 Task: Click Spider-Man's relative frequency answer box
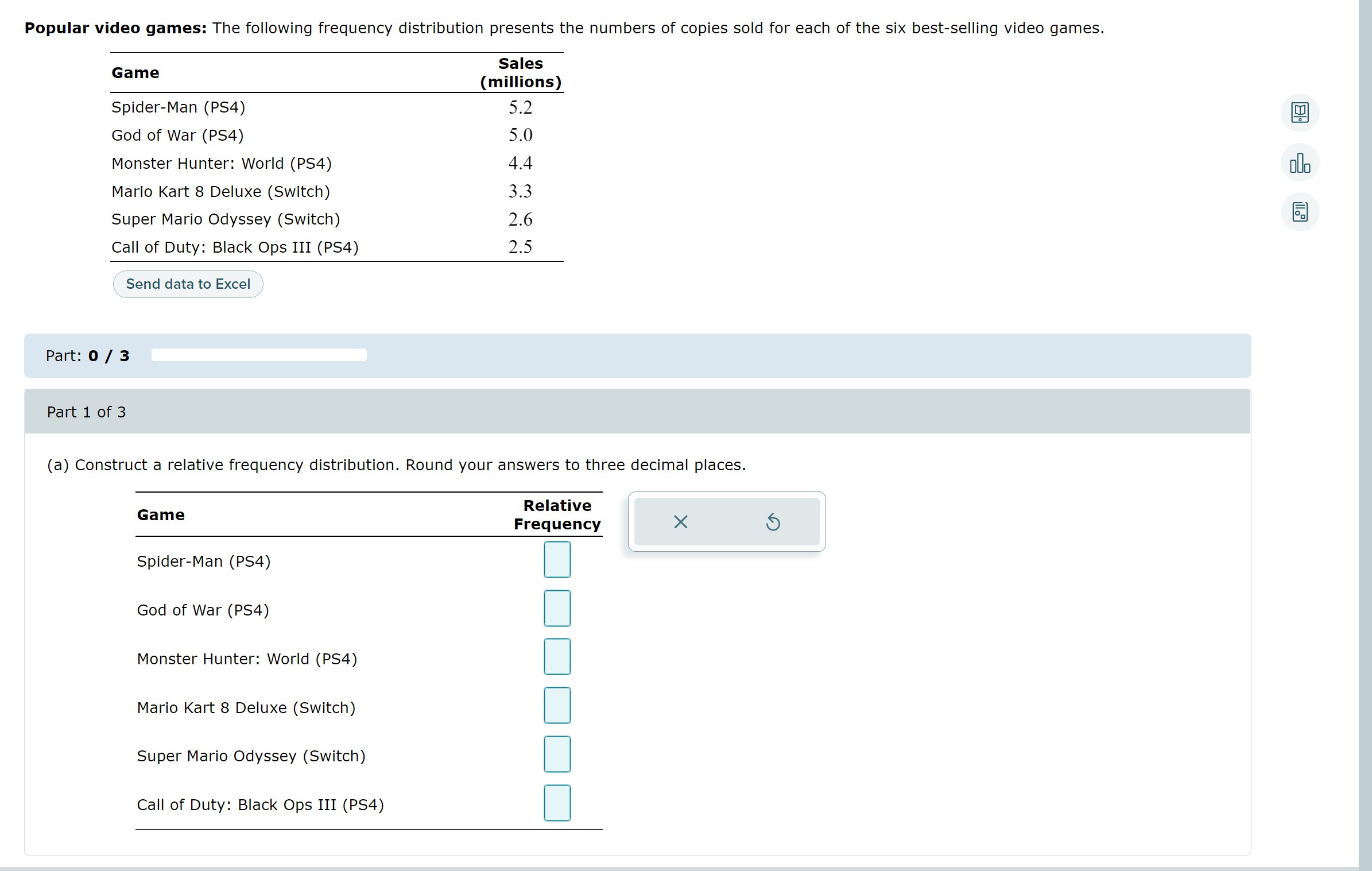(556, 559)
